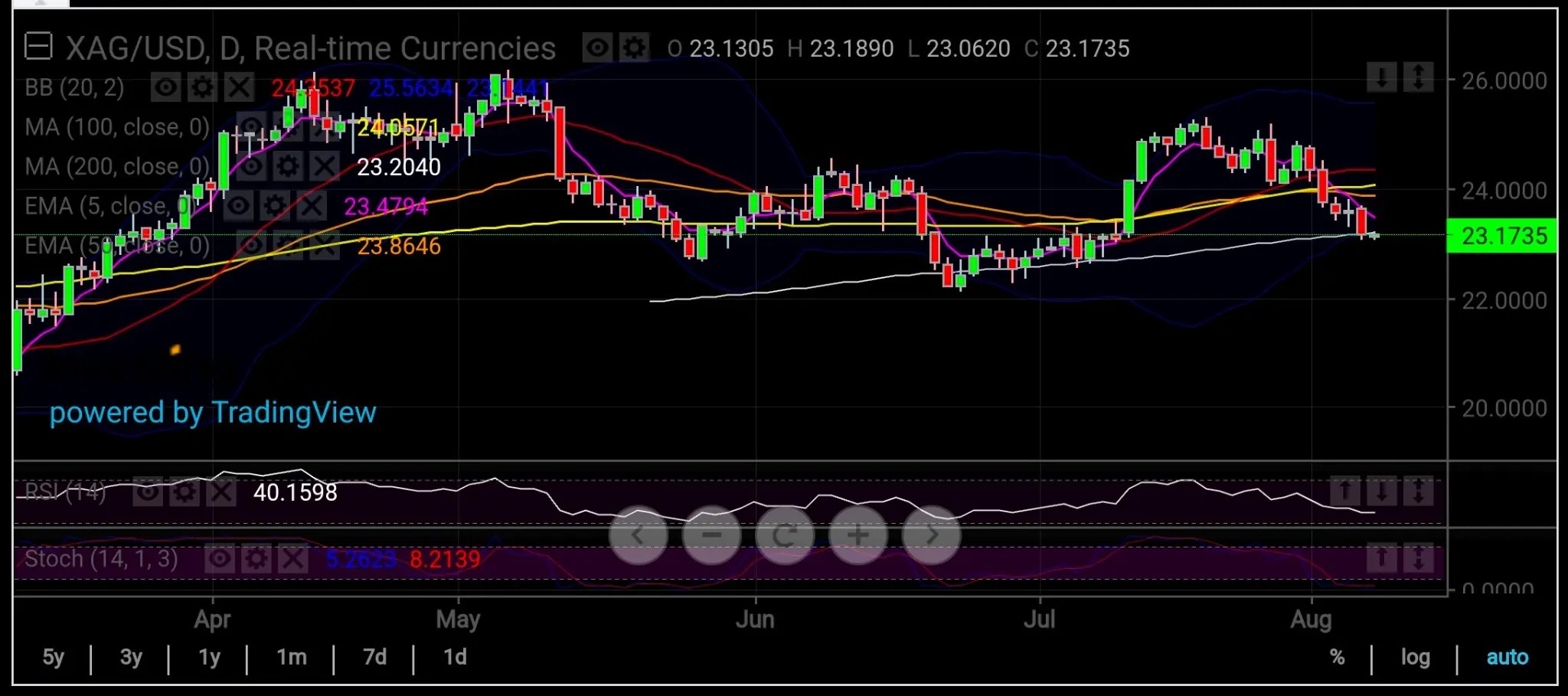
Task: Click the MA (200, close, 0) label
Action: coord(117,167)
